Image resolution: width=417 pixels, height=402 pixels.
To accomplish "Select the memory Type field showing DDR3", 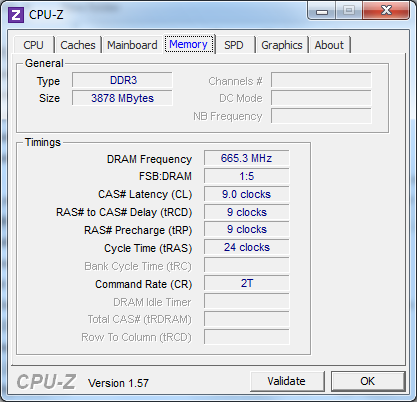I will click(122, 80).
